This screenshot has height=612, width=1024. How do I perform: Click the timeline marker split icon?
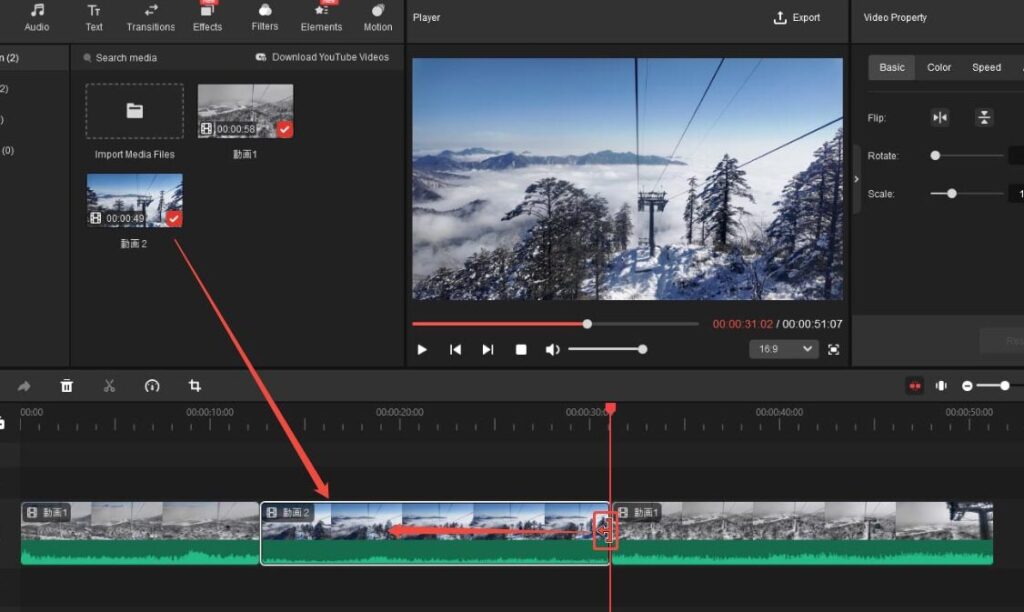(x=941, y=386)
